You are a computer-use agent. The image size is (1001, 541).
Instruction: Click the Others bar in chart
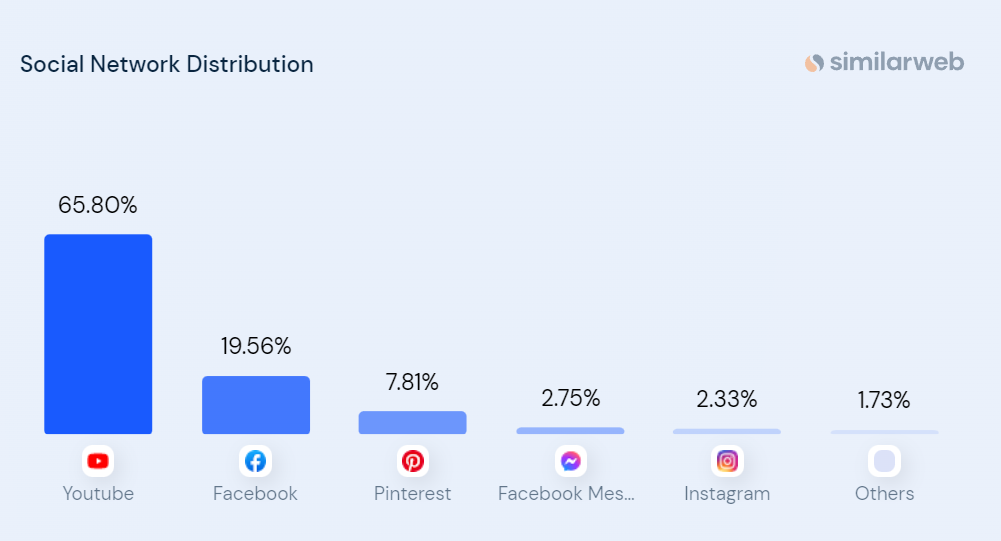pos(885,432)
